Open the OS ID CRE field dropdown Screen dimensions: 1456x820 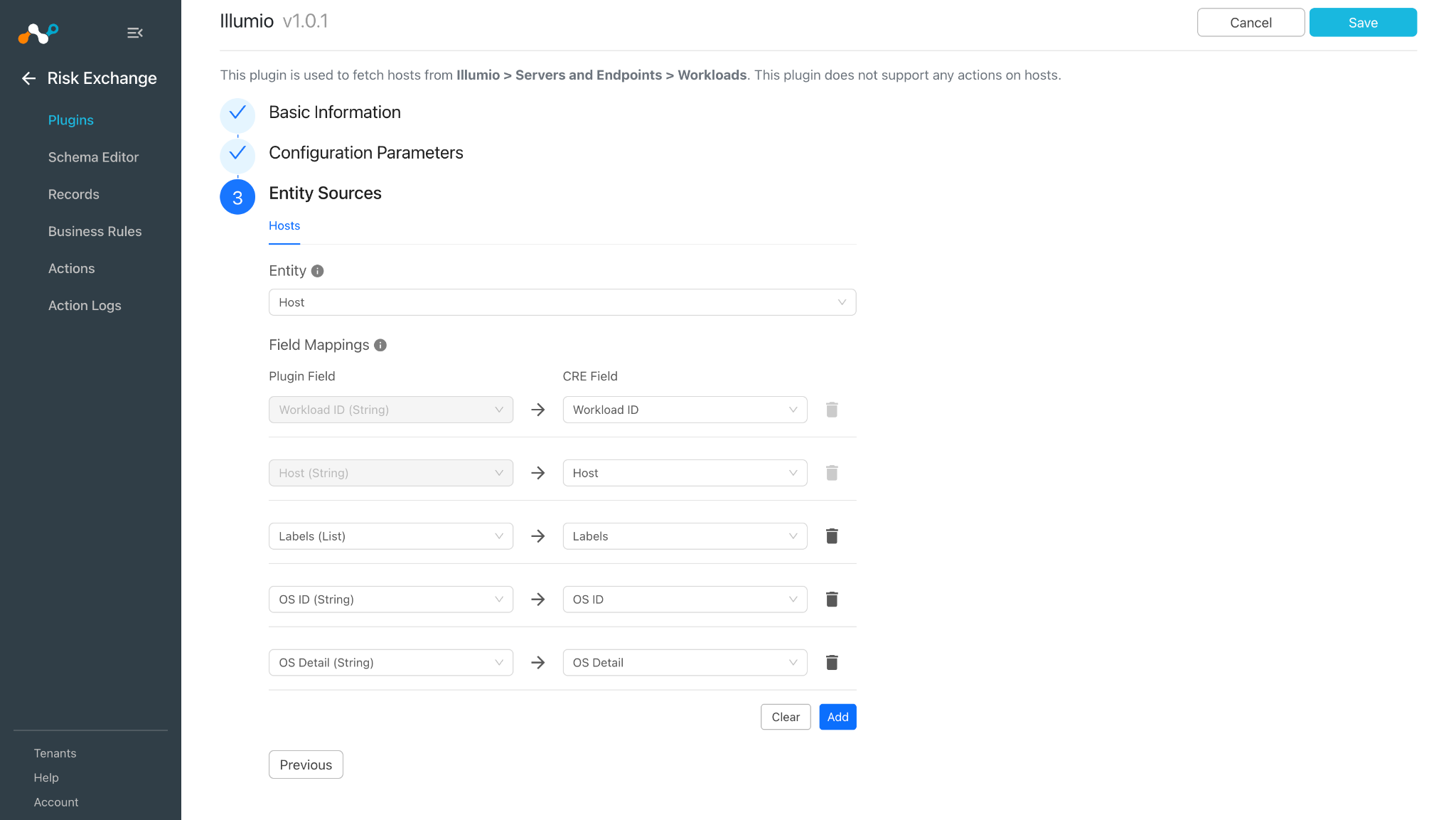685,600
